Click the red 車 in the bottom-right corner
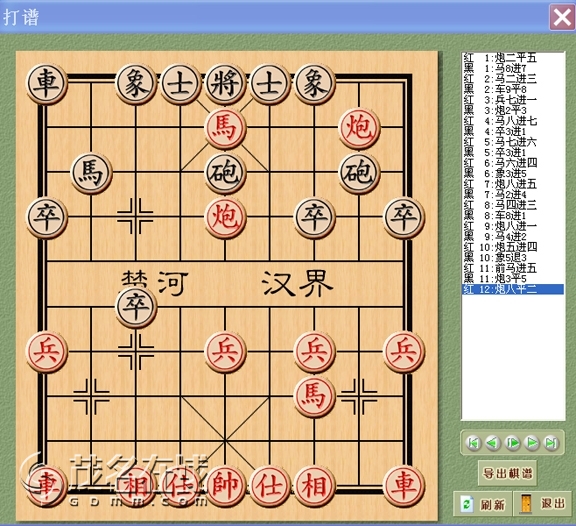576x526 pixels. point(404,486)
